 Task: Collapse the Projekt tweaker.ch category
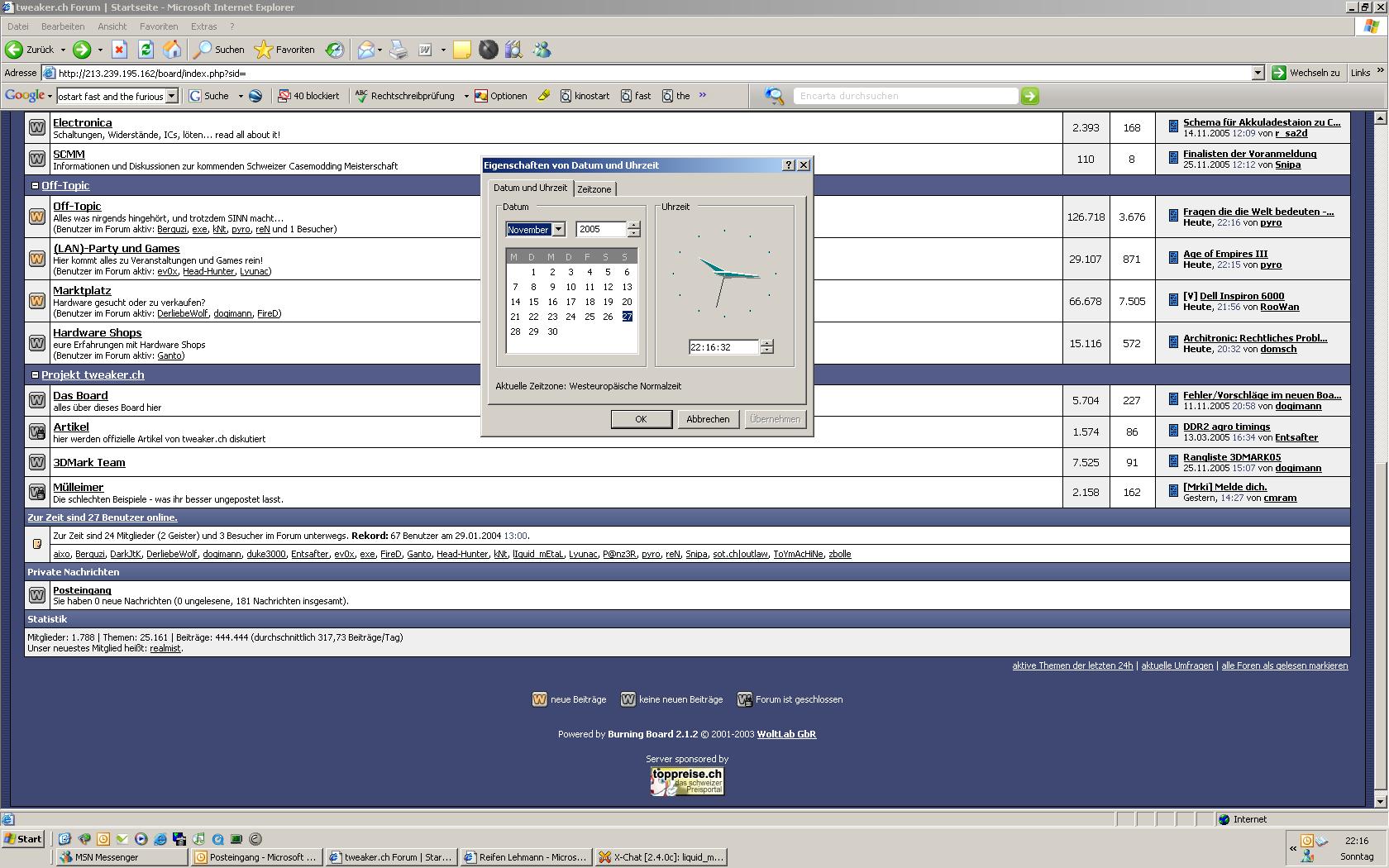click(35, 375)
